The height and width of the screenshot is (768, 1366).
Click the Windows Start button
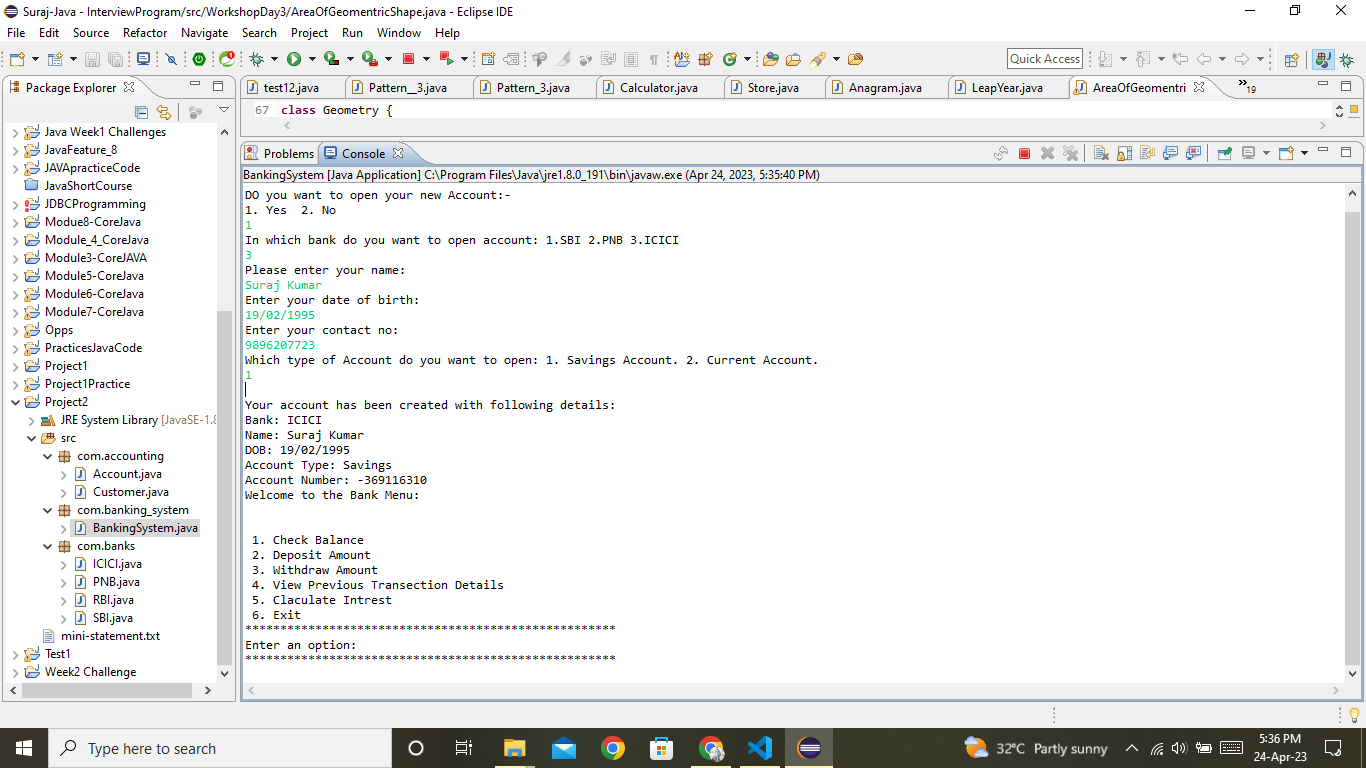pyautogui.click(x=23, y=748)
